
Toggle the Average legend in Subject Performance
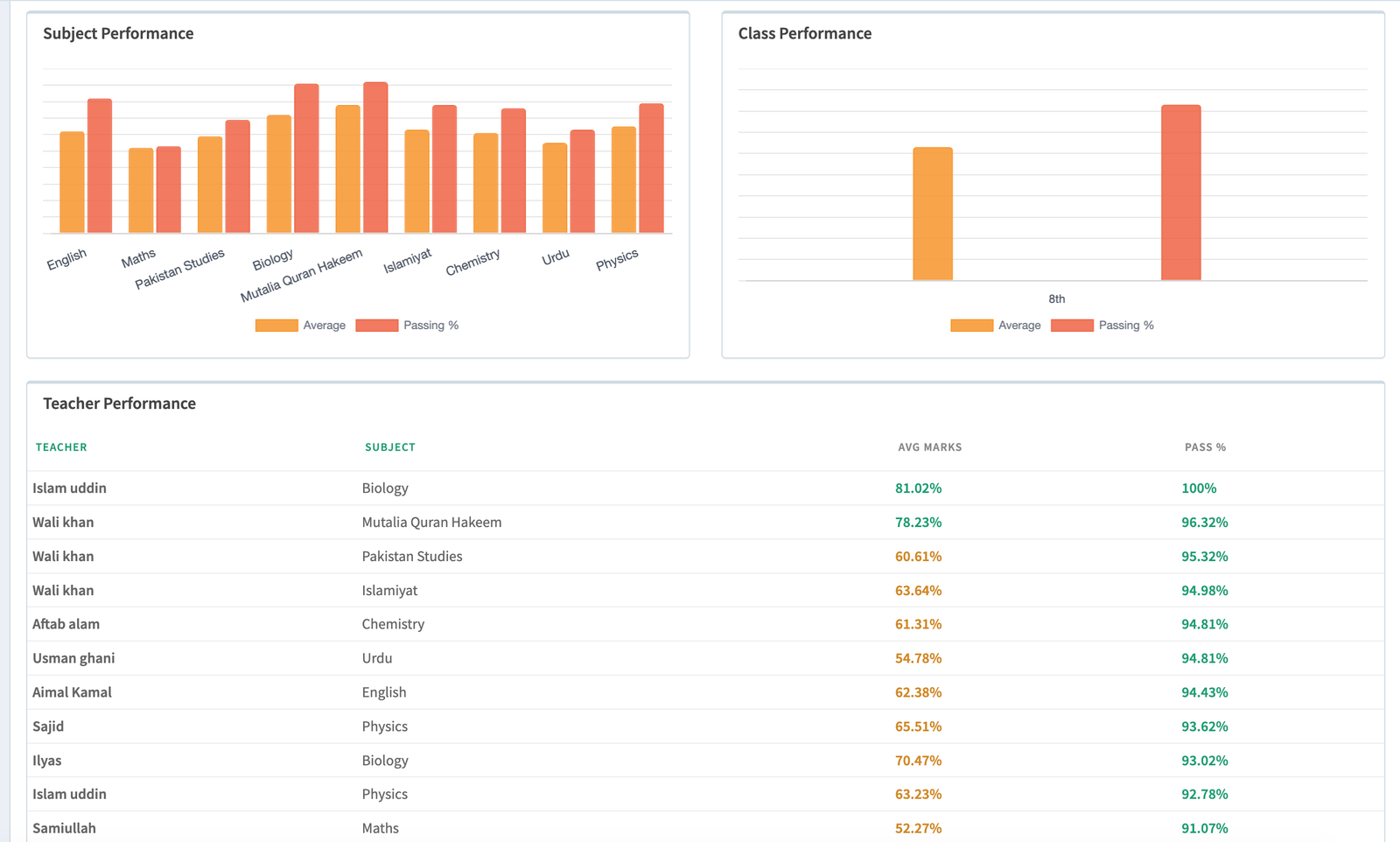(x=300, y=326)
